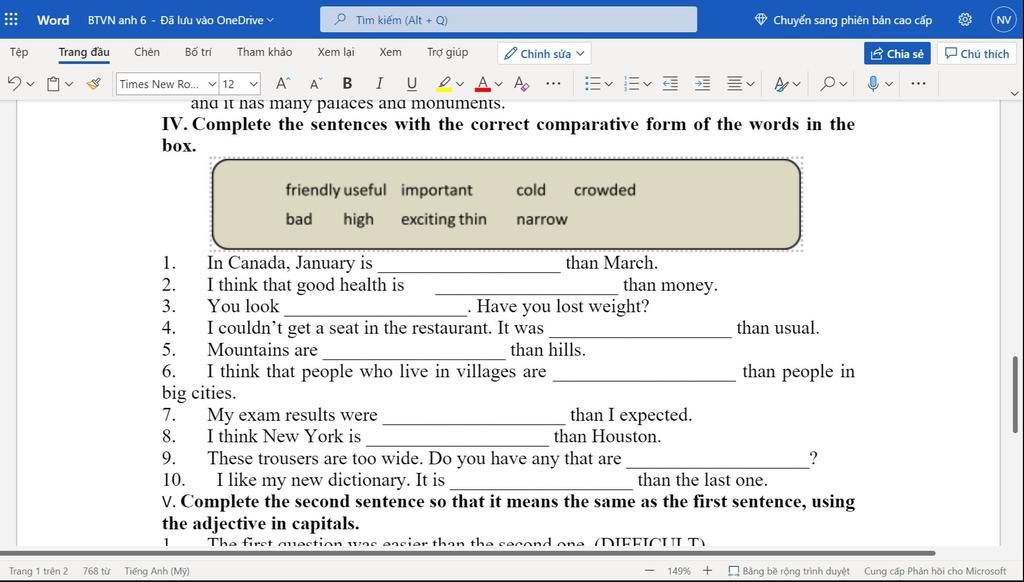Expand highlight color options arrow

pos(460,84)
